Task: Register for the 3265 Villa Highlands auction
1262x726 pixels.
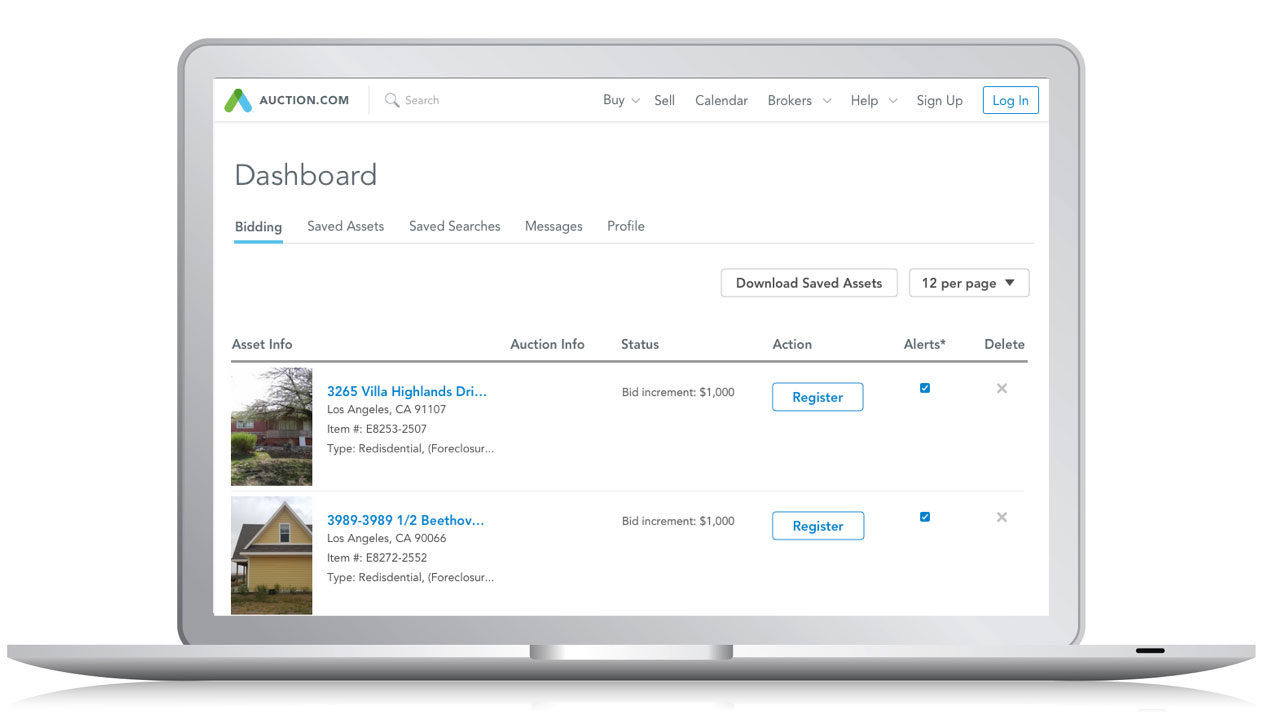Action: pos(817,397)
